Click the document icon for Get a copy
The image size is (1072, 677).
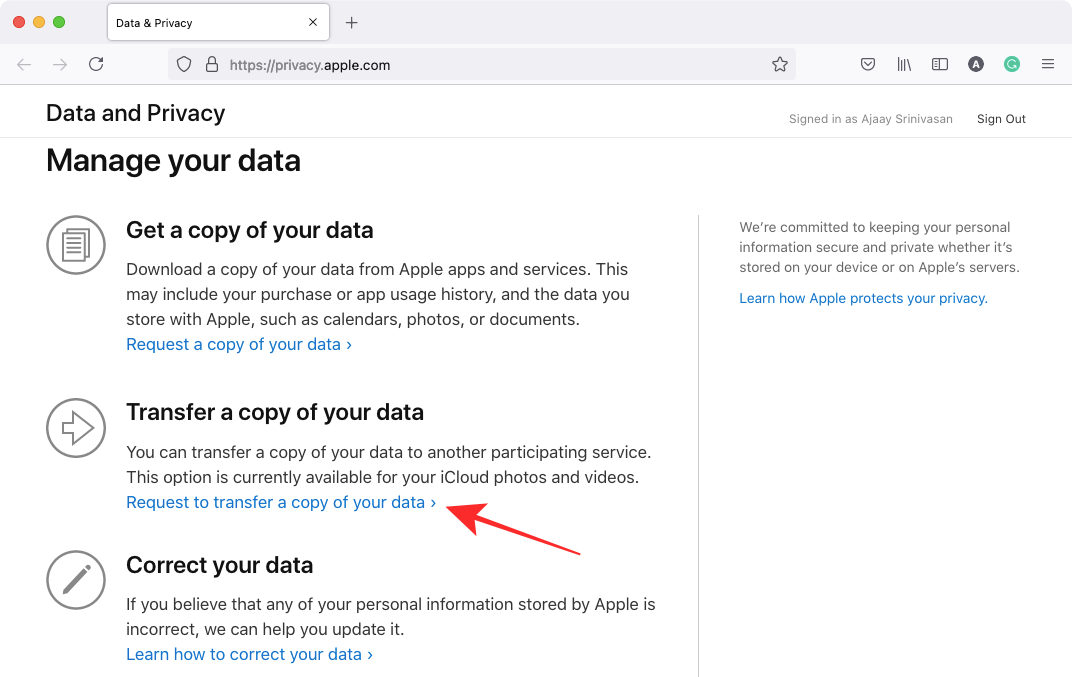click(76, 245)
